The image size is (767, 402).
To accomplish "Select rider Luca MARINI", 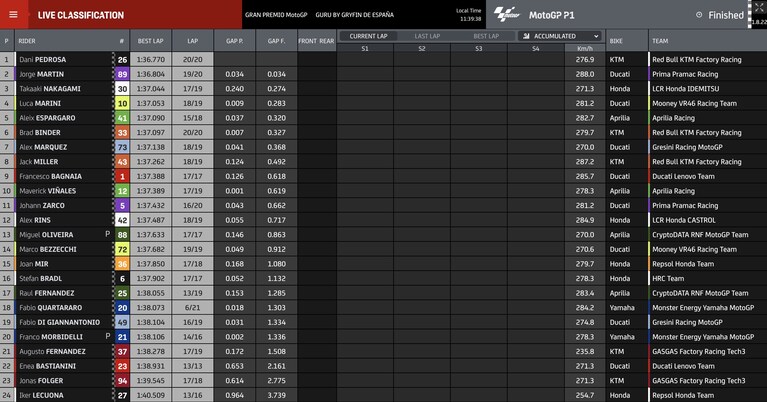I will (x=40, y=103).
